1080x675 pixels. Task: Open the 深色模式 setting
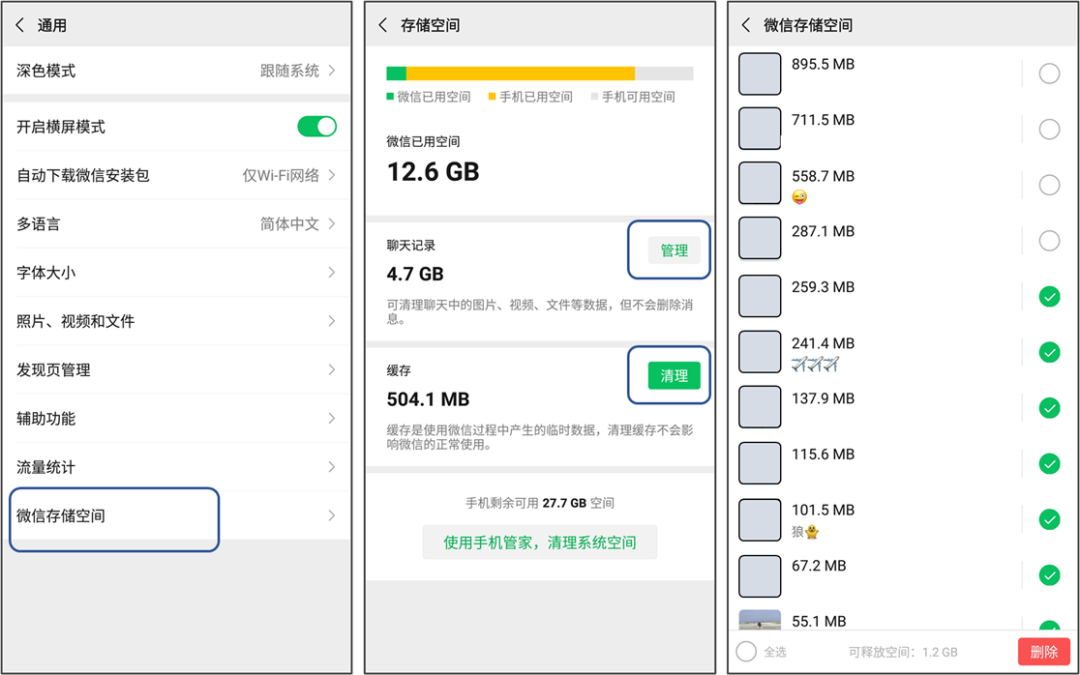click(x=177, y=70)
